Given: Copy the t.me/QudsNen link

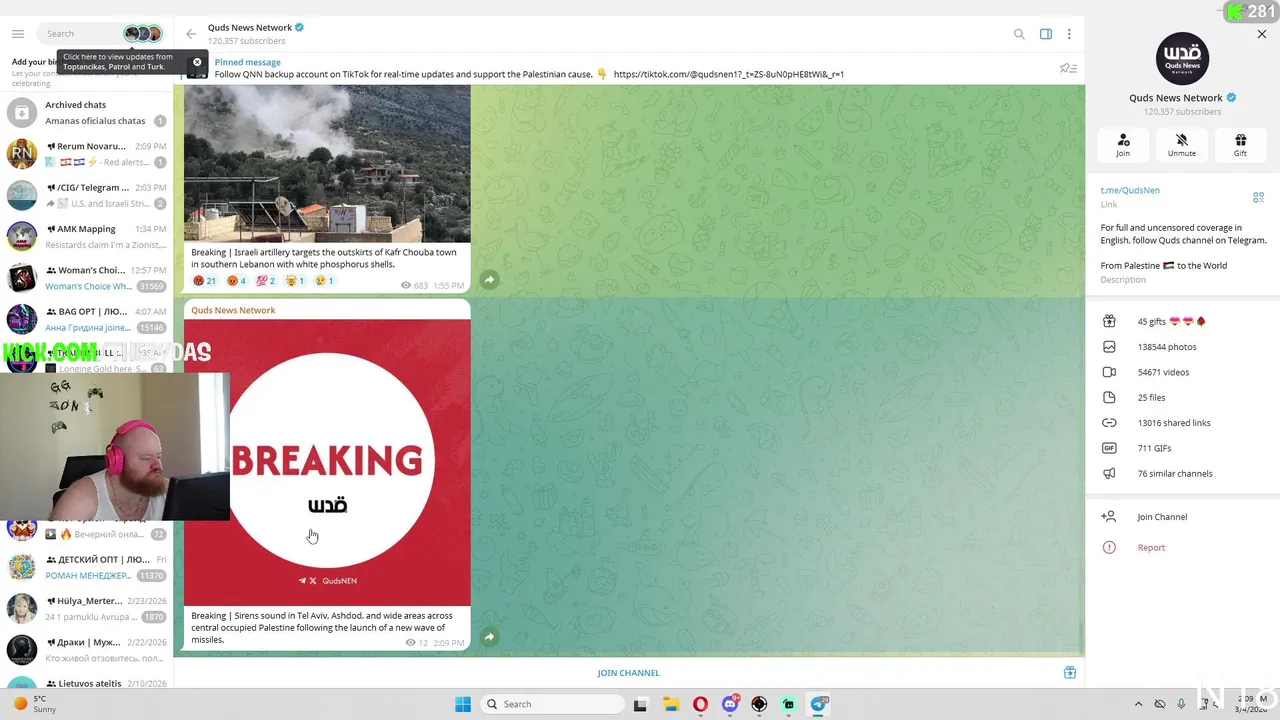Looking at the screenshot, I should (1130, 190).
